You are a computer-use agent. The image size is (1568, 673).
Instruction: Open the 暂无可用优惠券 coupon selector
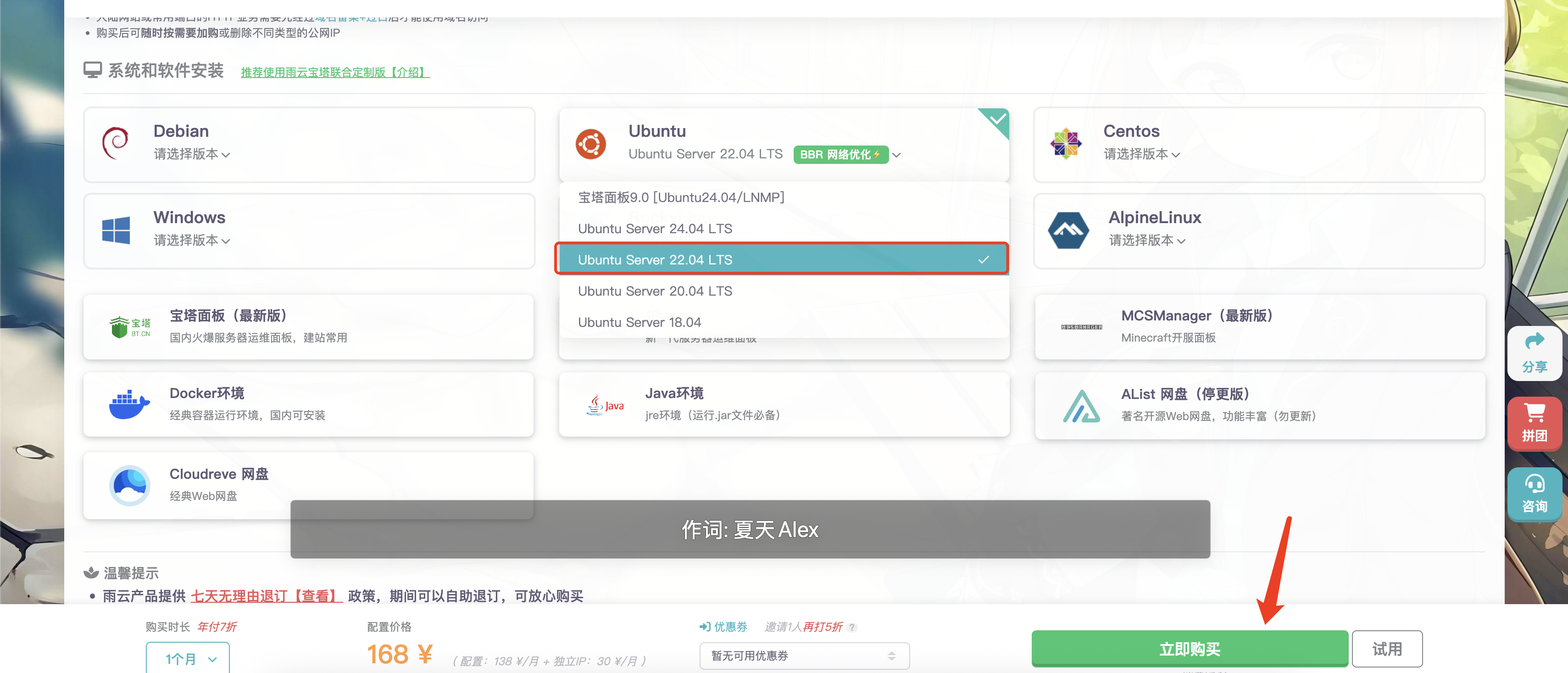(804, 656)
